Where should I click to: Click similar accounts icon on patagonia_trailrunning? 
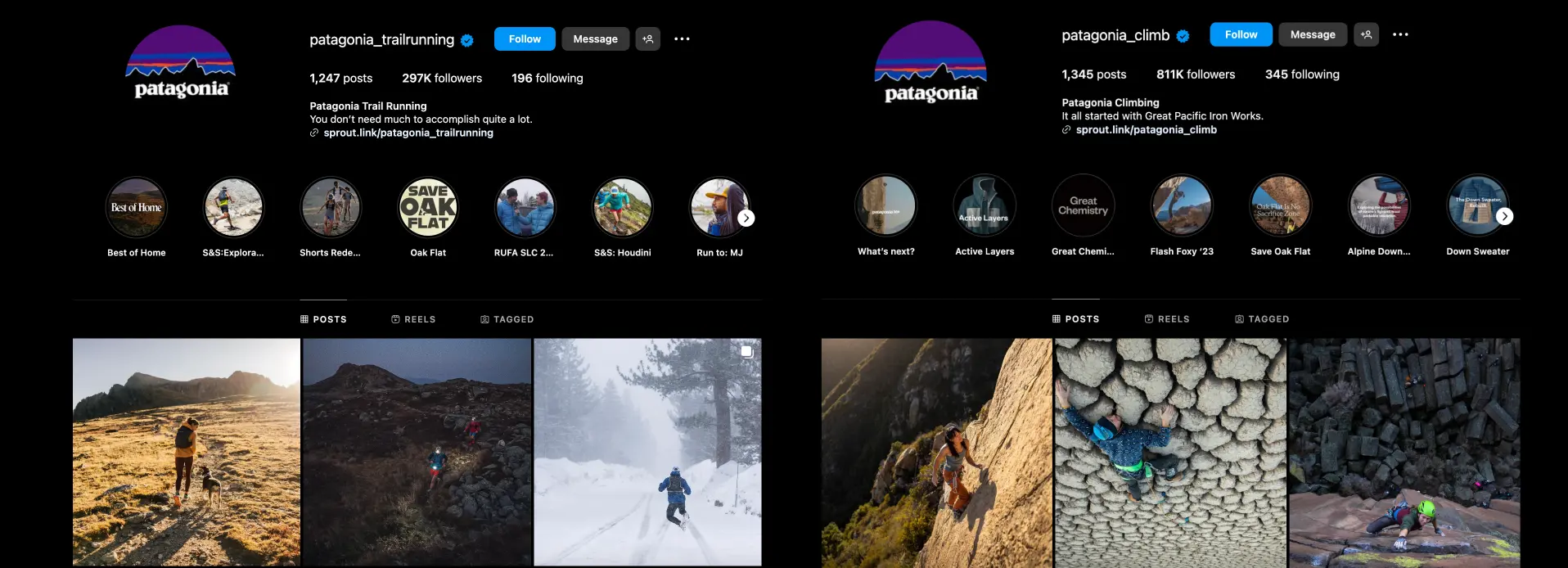[648, 38]
